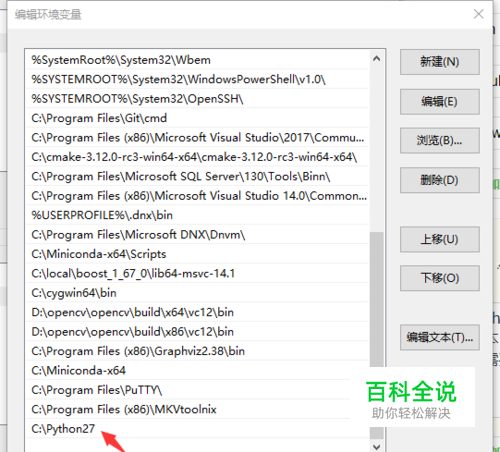
Task: Open 编辑文本(T)... text editor
Action: click(440, 337)
